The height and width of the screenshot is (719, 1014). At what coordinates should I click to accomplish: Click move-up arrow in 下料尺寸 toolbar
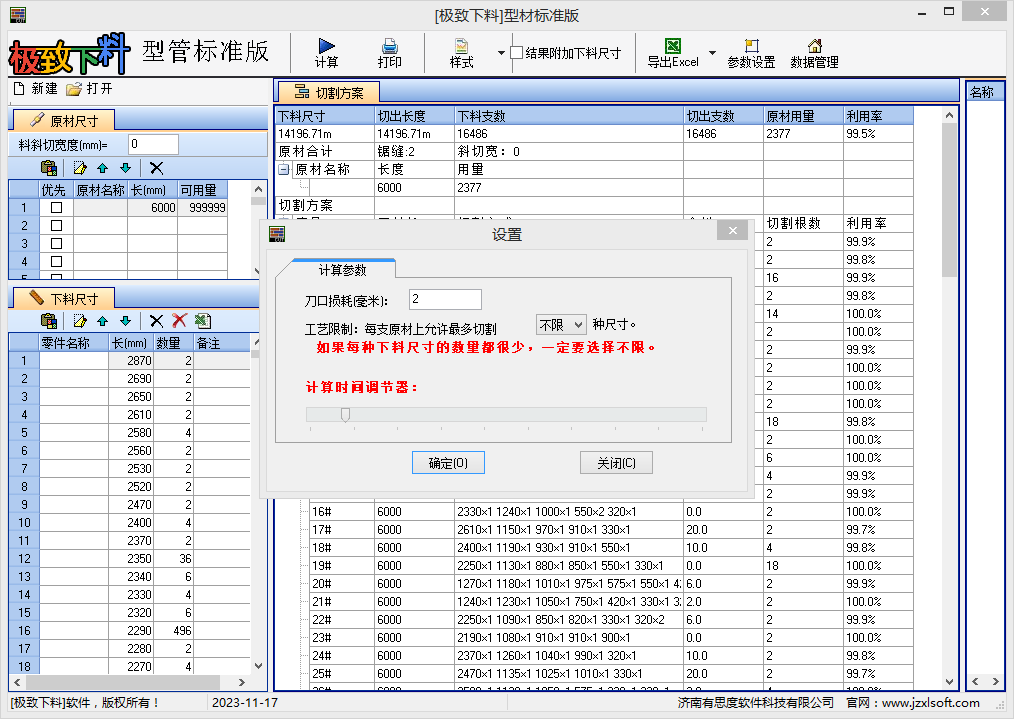(102, 321)
